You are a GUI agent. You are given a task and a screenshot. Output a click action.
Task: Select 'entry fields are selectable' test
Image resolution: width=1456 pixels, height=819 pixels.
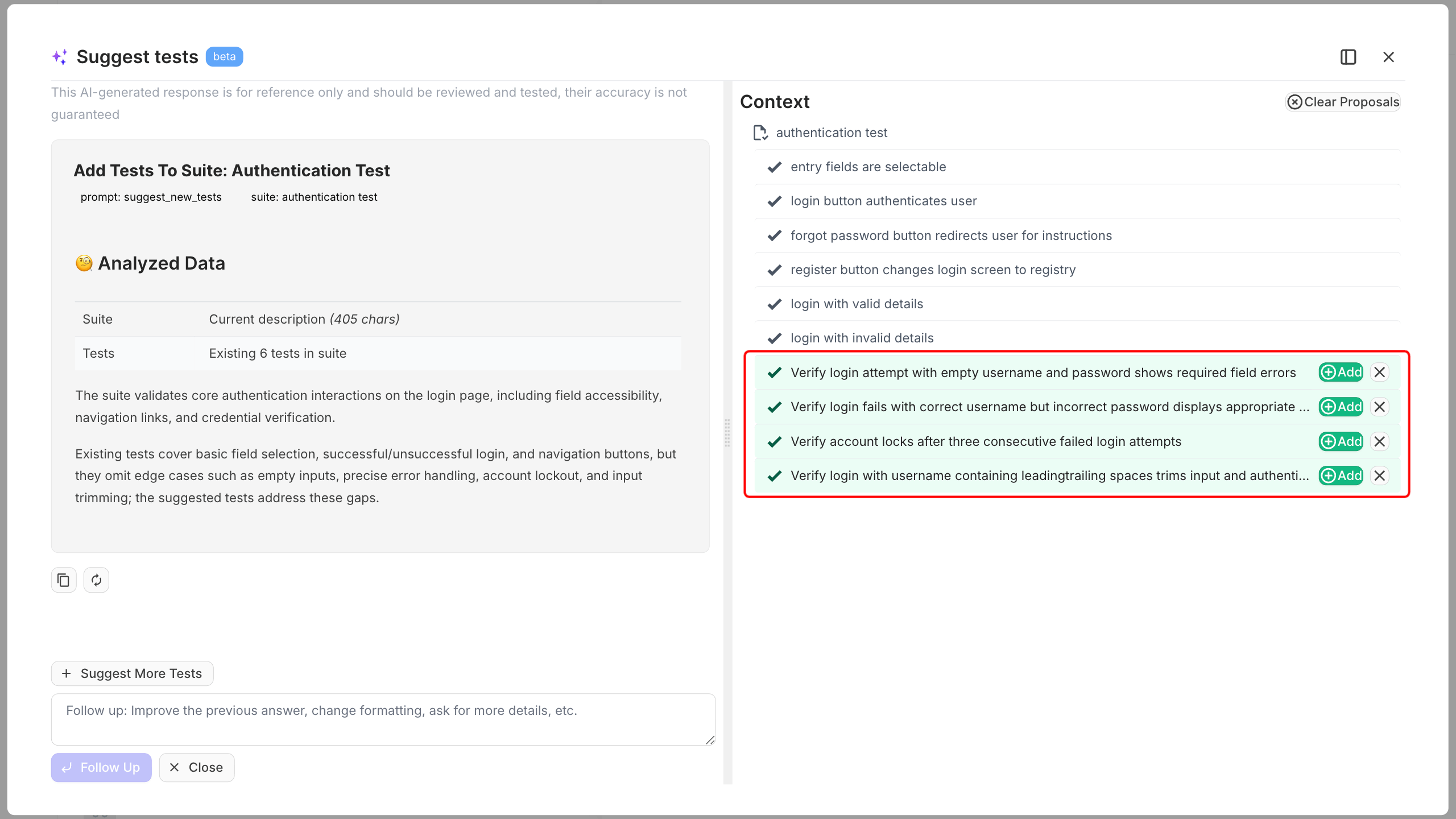pos(1077,167)
